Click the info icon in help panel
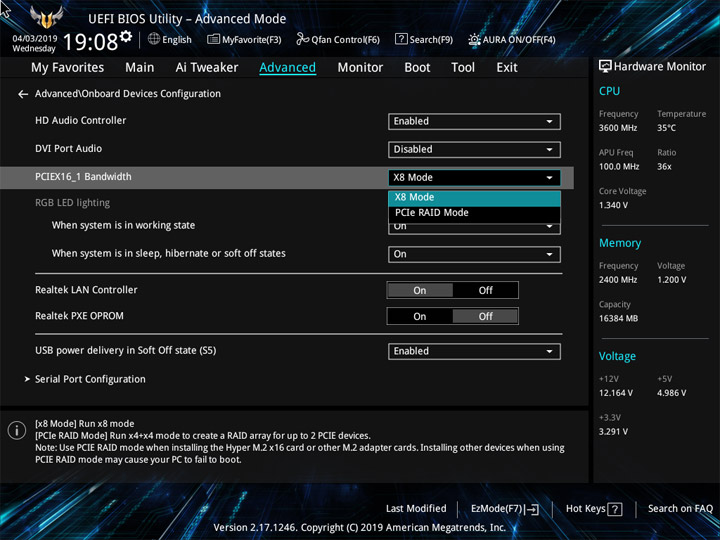 tap(17, 430)
